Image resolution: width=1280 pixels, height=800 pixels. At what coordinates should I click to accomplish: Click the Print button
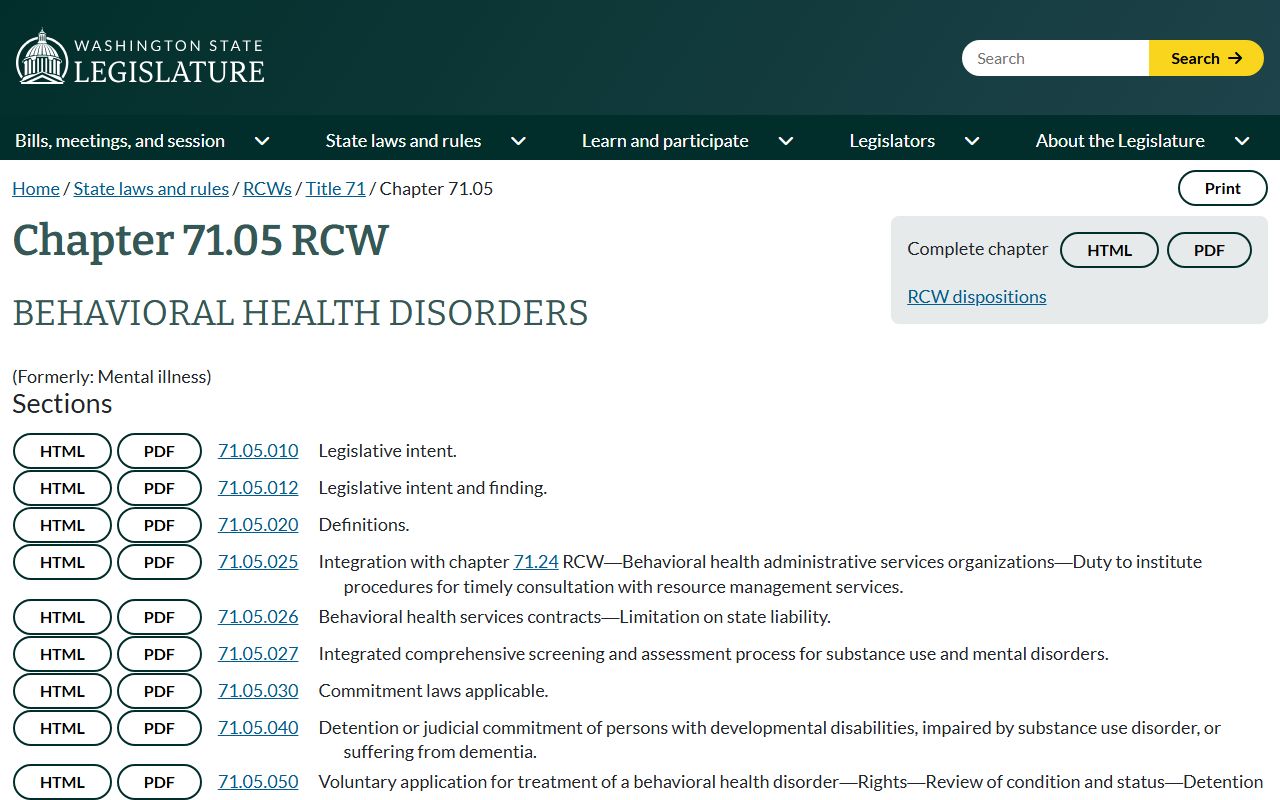pyautogui.click(x=1222, y=188)
